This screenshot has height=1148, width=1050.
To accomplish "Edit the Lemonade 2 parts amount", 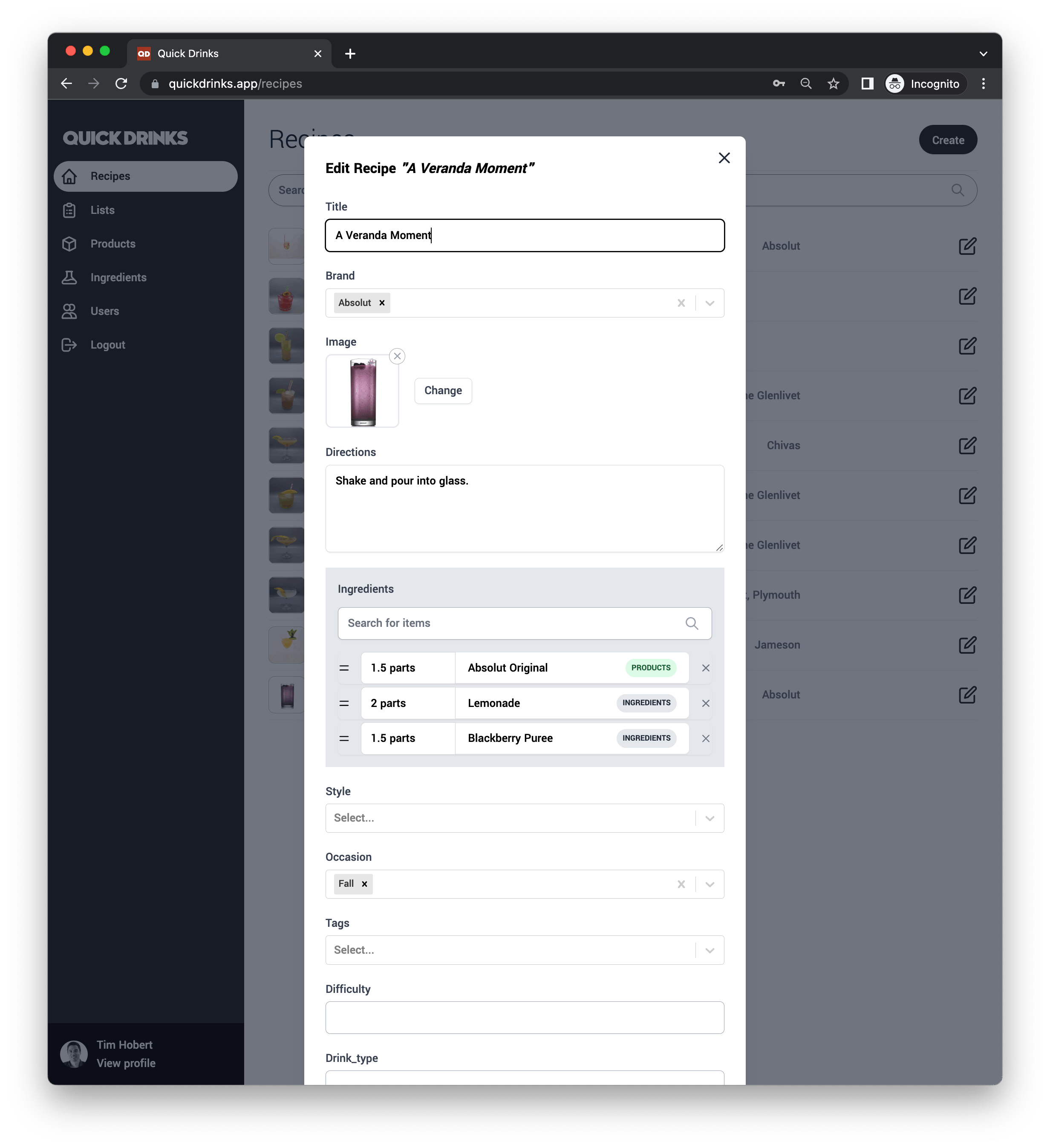I will (408, 703).
